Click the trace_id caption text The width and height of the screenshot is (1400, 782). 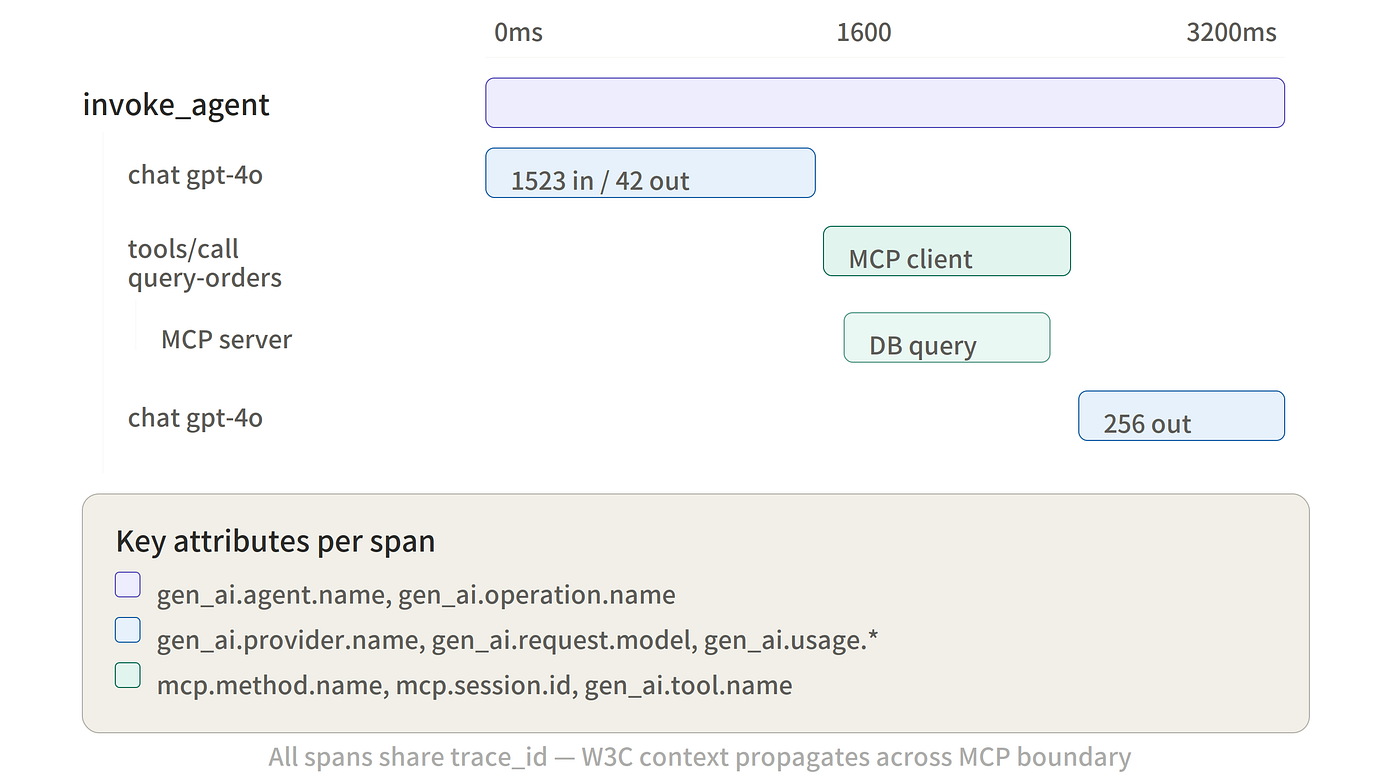coord(699,757)
